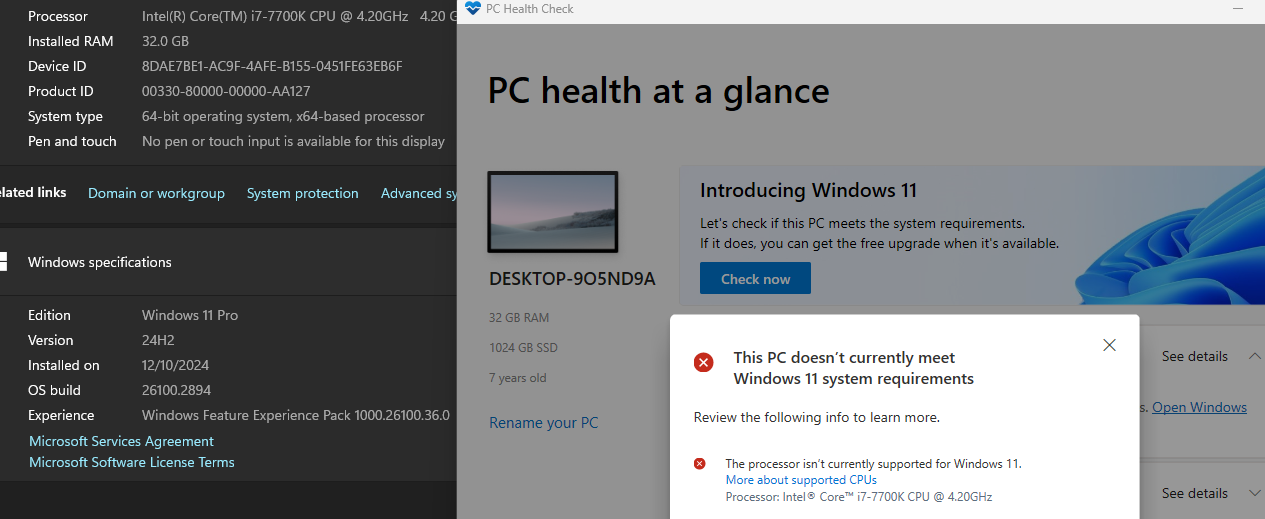Click the Installed RAM value 32.0 GB
The image size is (1265, 519).
pos(165,41)
